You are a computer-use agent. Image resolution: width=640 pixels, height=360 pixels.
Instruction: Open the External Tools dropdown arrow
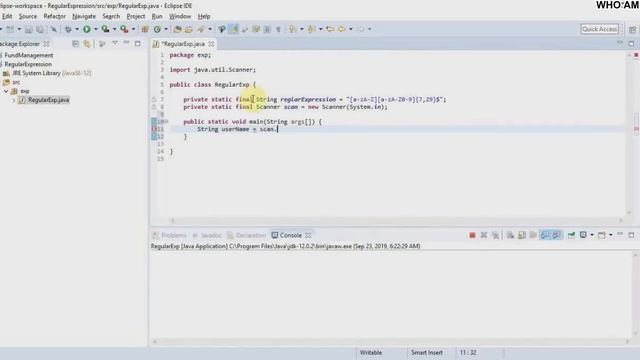133,29
